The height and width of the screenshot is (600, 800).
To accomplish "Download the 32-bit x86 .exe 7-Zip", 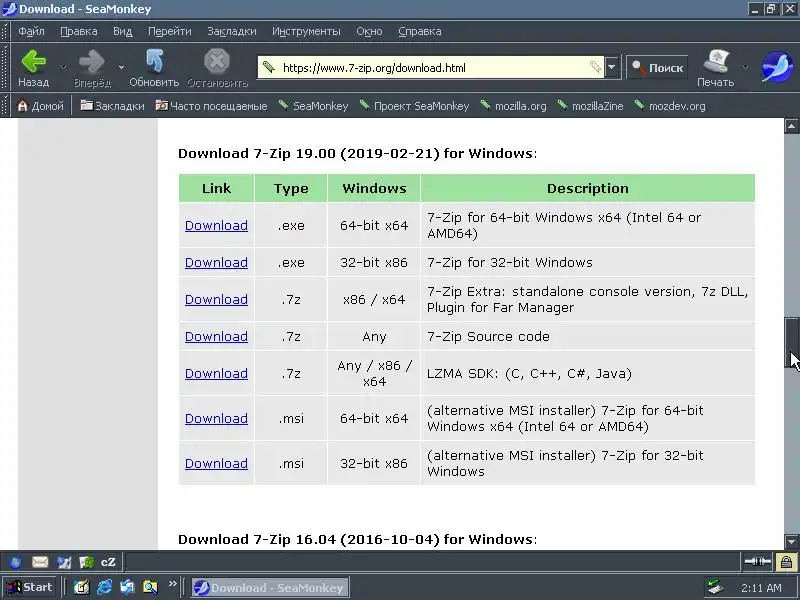I will [x=216, y=263].
